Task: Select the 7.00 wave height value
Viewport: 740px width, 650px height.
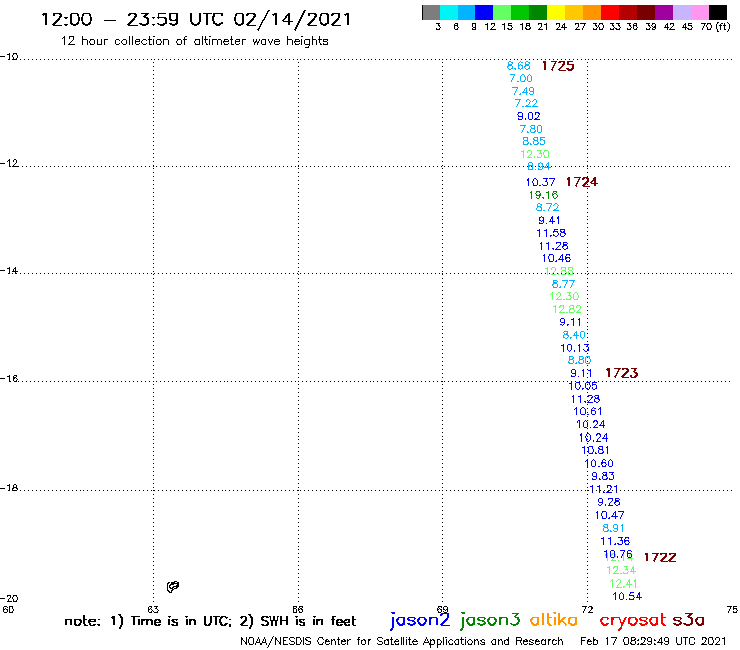Action: point(521,78)
